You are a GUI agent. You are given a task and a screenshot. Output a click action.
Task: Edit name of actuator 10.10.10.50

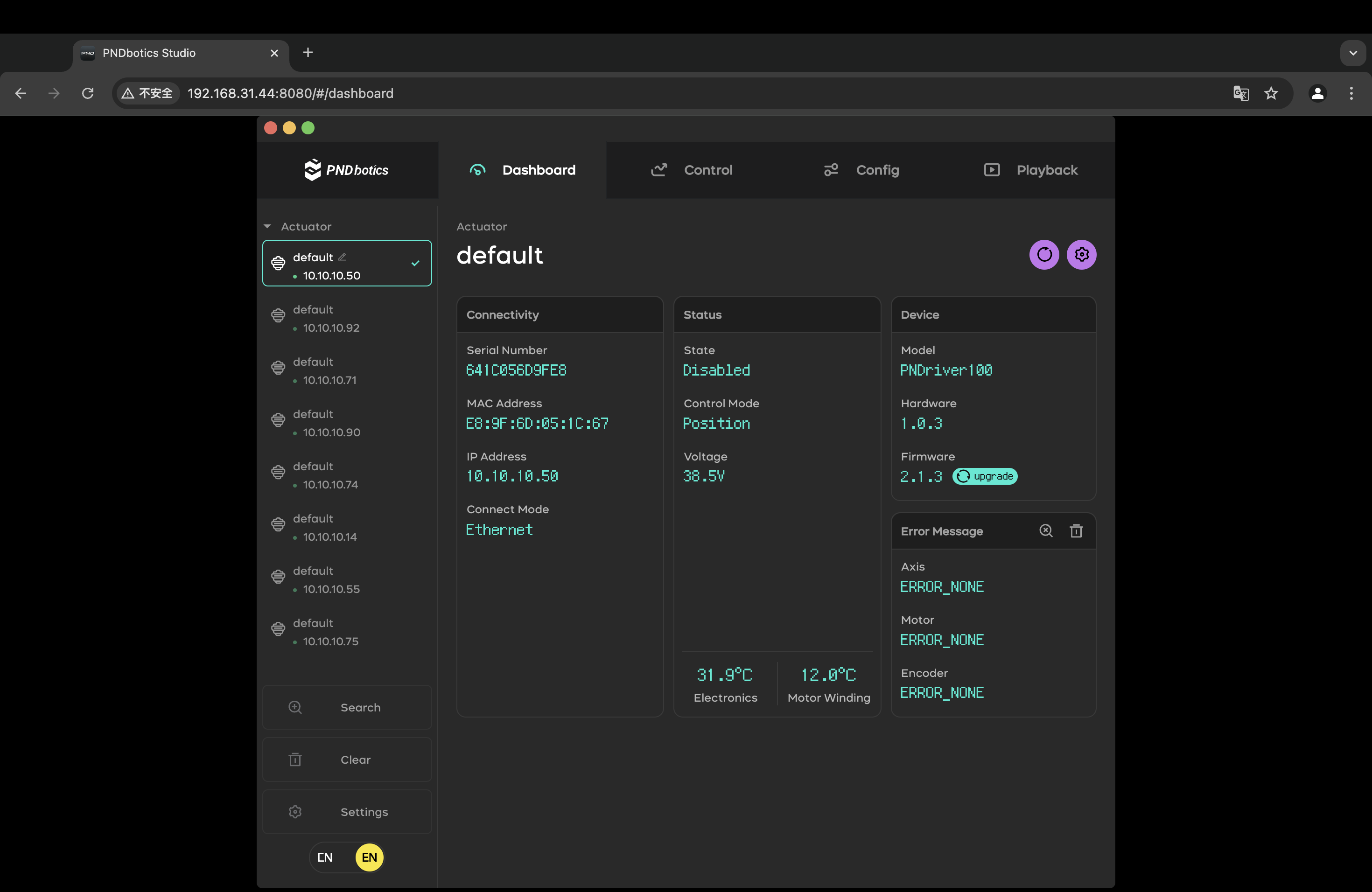pyautogui.click(x=342, y=257)
